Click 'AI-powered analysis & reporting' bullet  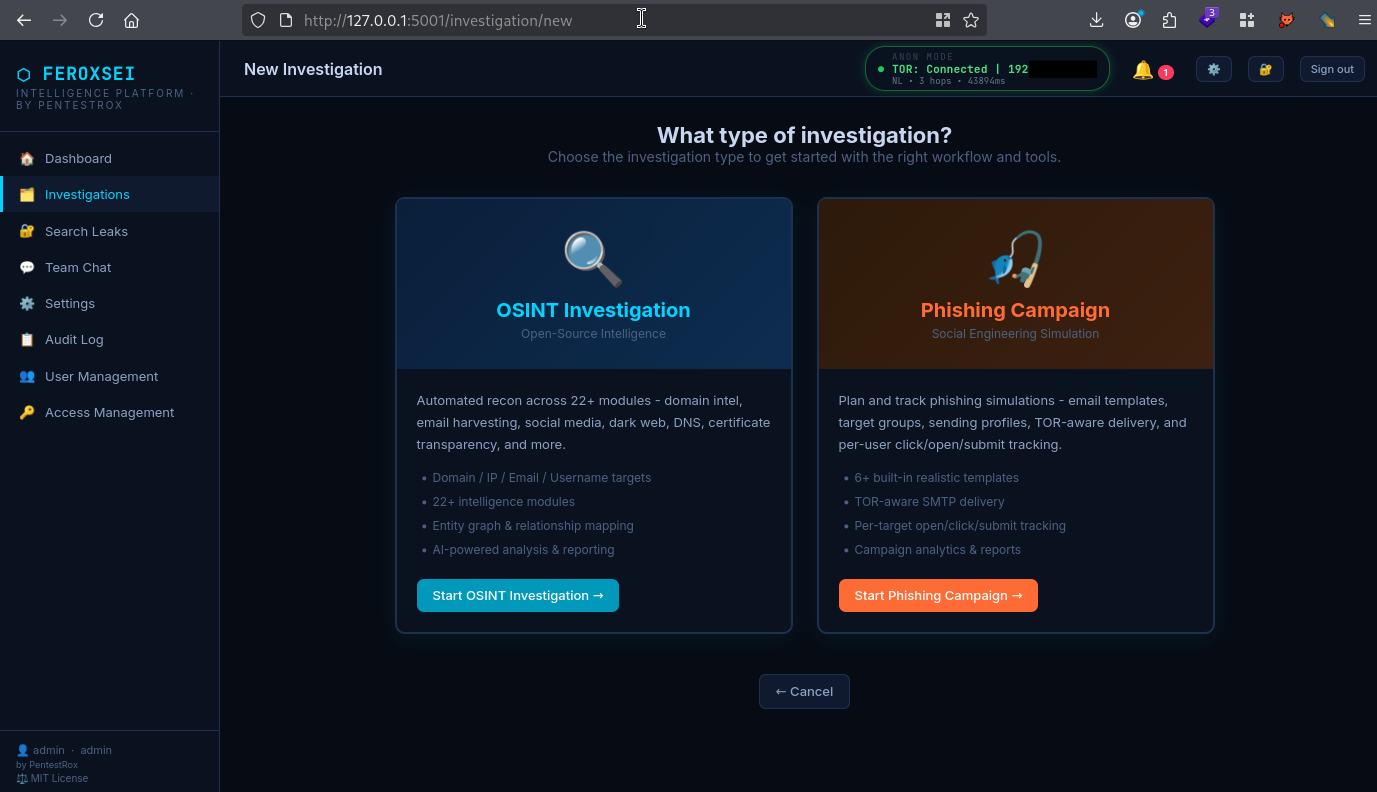point(523,550)
